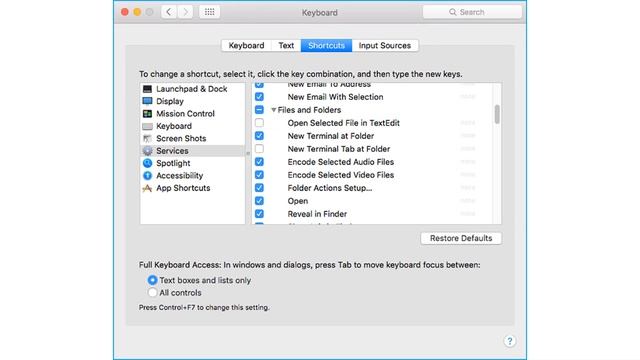Uncheck the Open service checkbox

point(259,201)
